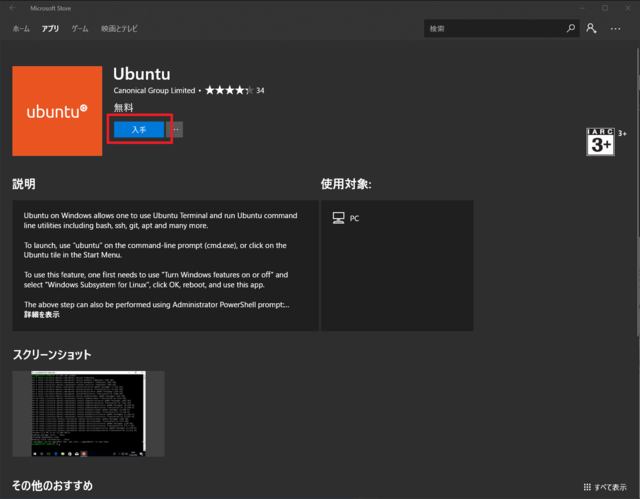Click the Ubuntu title text
The image size is (640, 499).
(x=142, y=74)
